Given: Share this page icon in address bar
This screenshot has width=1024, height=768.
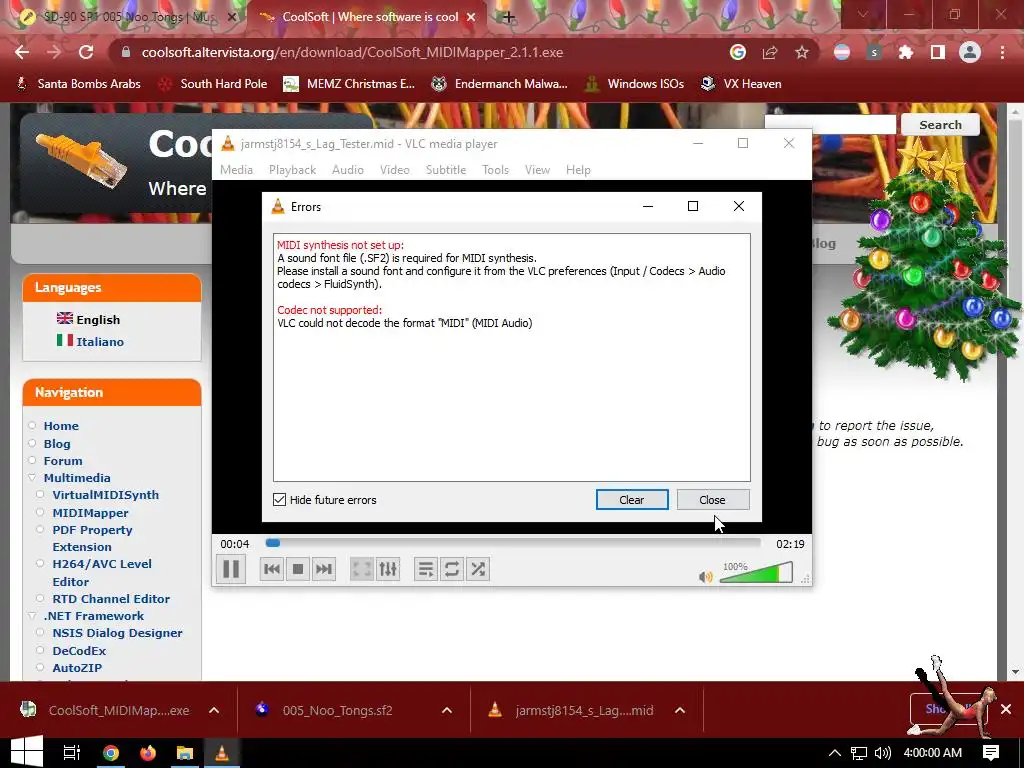Looking at the screenshot, I should point(770,52).
